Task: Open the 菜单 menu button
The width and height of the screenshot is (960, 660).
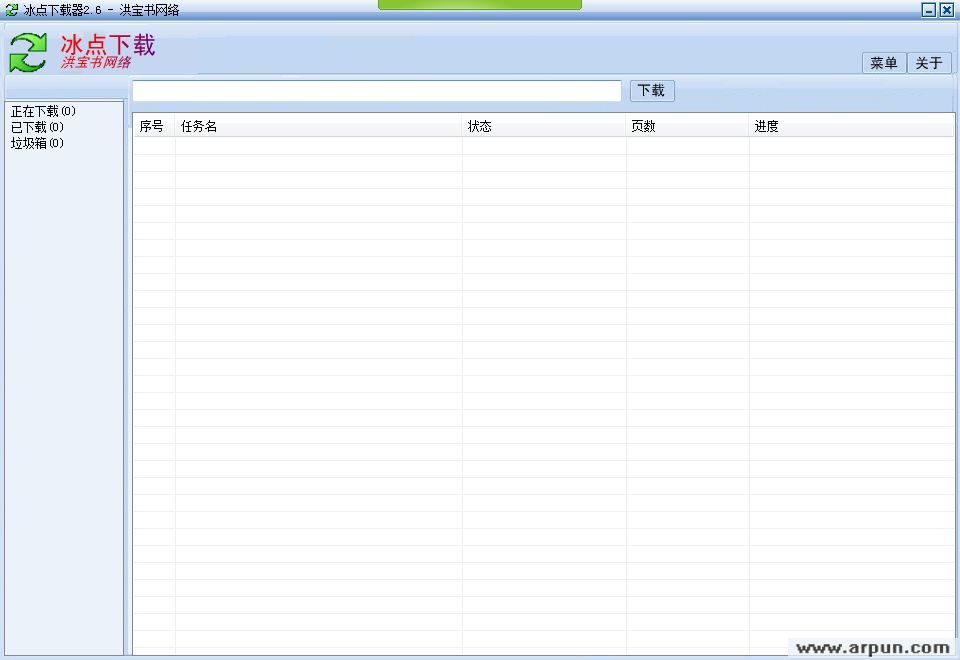Action: [884, 63]
